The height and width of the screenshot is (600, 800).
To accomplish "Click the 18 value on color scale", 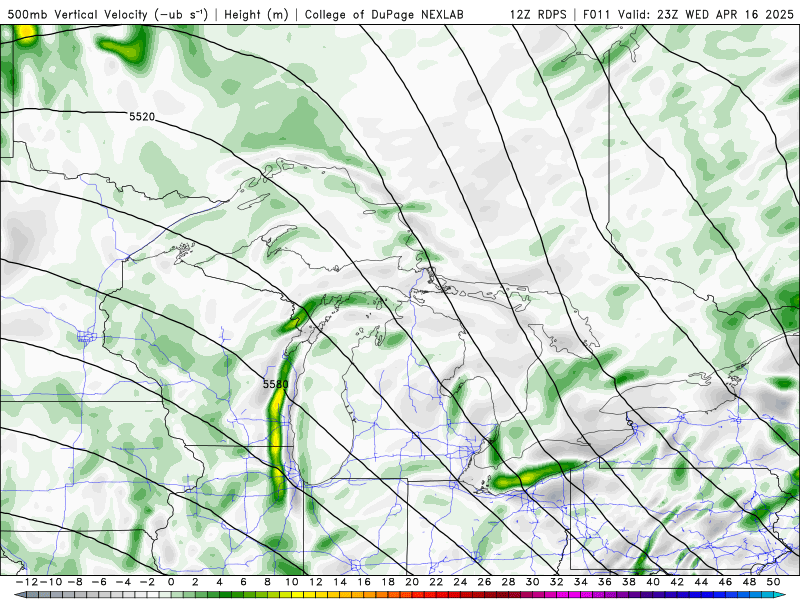I will tap(388, 582).
